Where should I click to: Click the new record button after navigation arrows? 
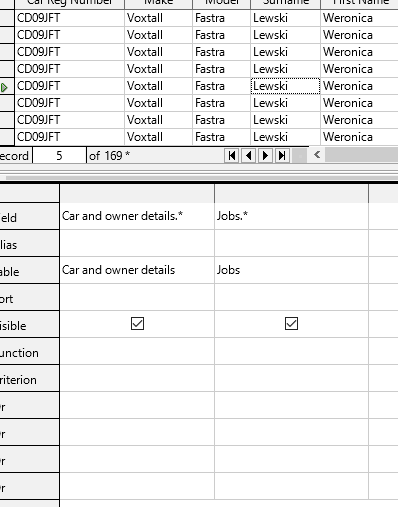click(x=299, y=156)
